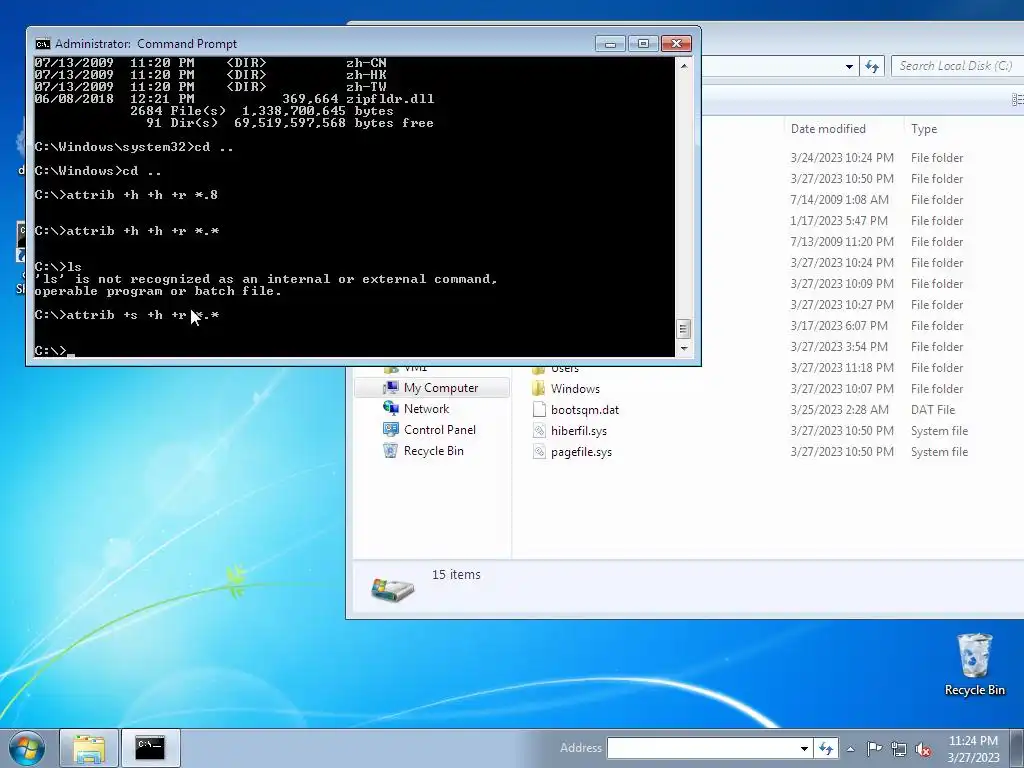The width and height of the screenshot is (1024, 768).
Task: Open taskbar Address toolbar dropdown arrow
Action: pyautogui.click(x=805, y=748)
